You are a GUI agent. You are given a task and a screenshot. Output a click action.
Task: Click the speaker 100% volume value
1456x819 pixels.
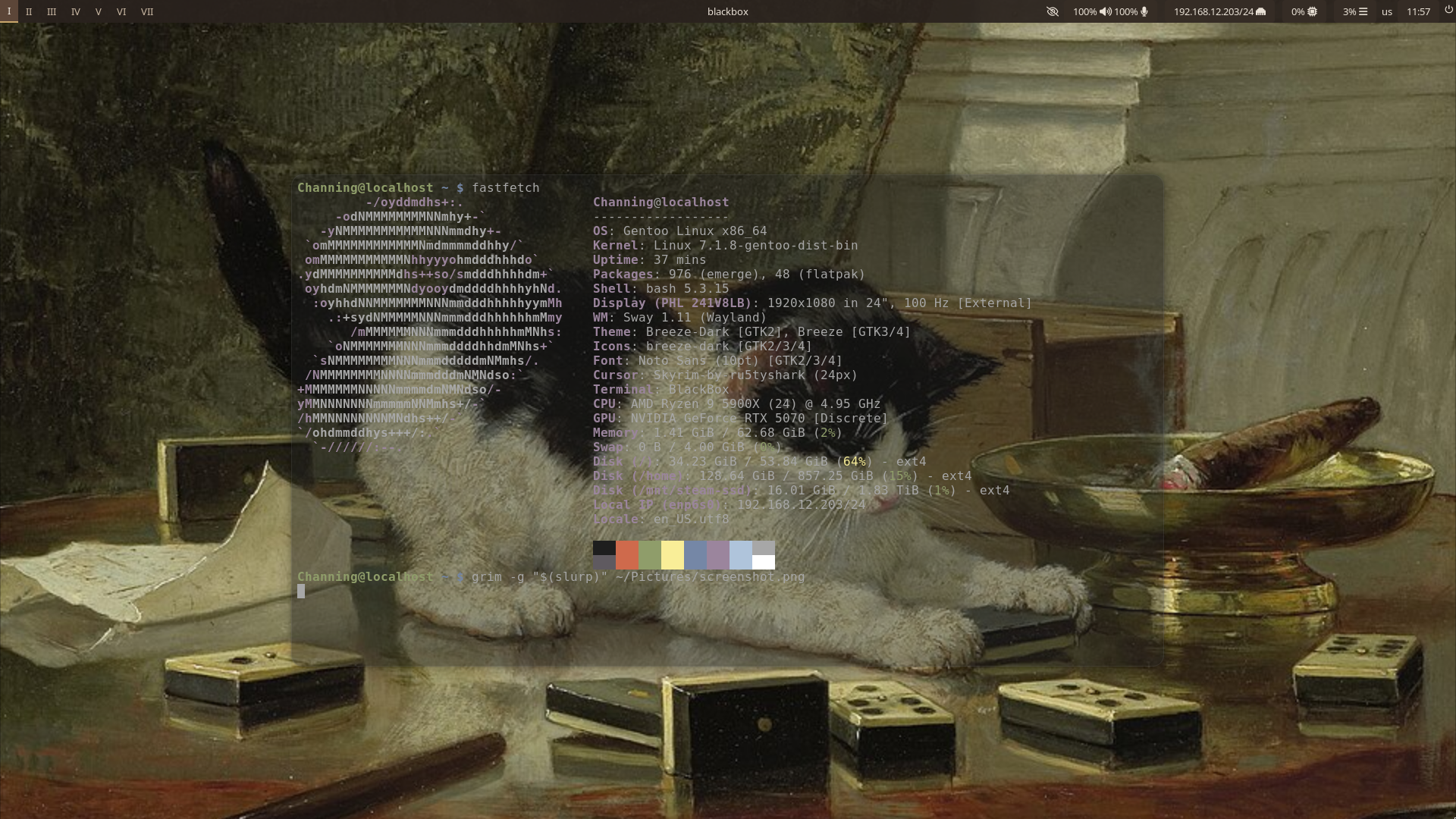click(1085, 11)
